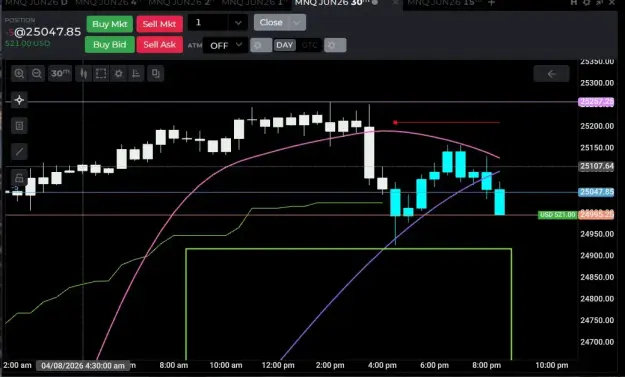Switch to MNQ JUN26 1 tab
This screenshot has width=625, height=377.
(x=254, y=3)
